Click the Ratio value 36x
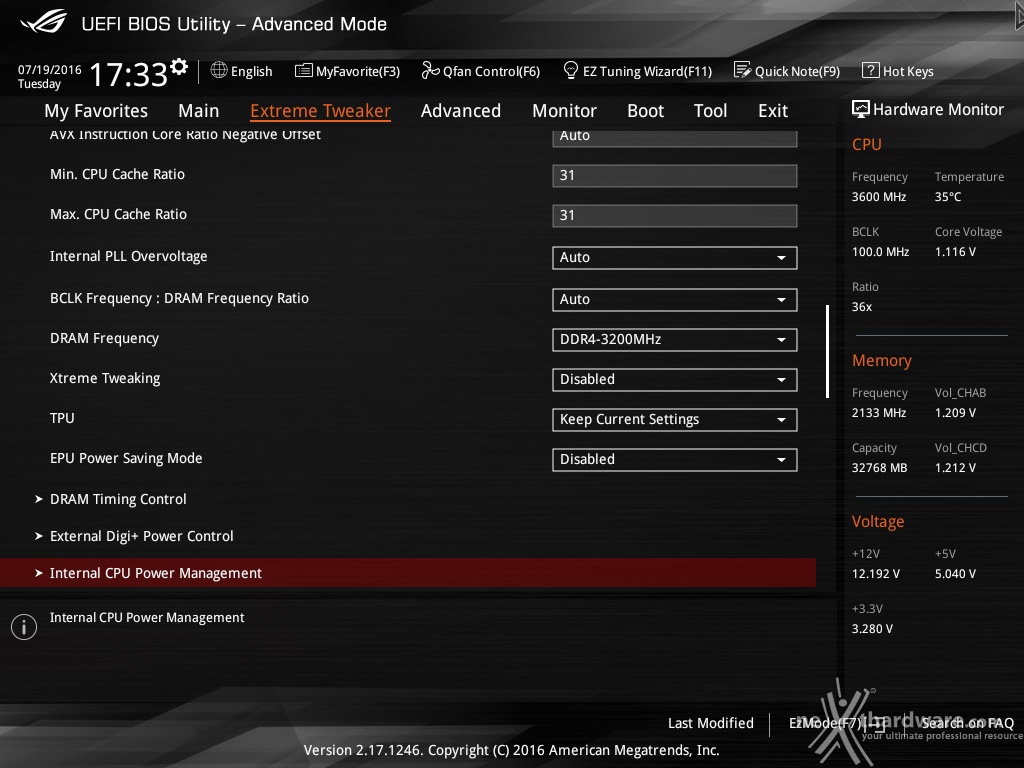Screen dimensions: 1024x768 coord(862,306)
